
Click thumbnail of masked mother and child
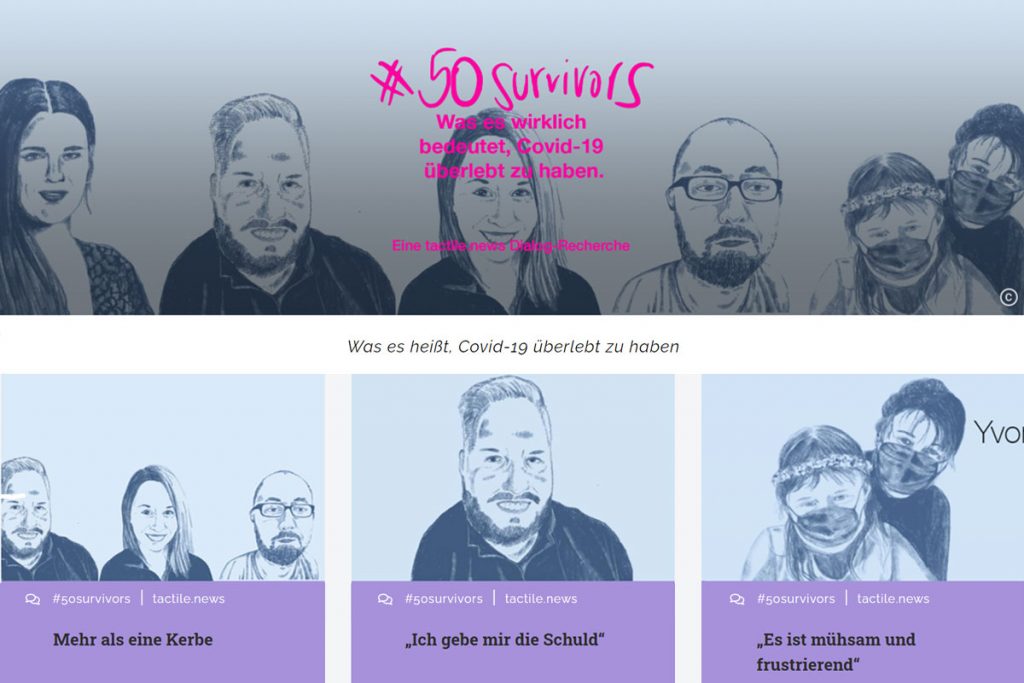pos(863,477)
